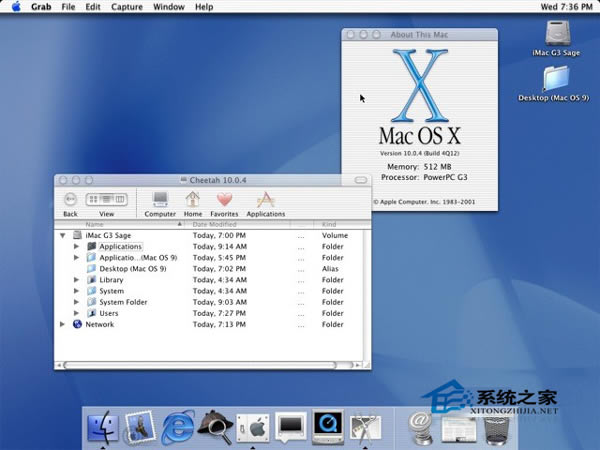Open the Trash in the Dock
Screen dimensions: 600x450
coord(496,429)
